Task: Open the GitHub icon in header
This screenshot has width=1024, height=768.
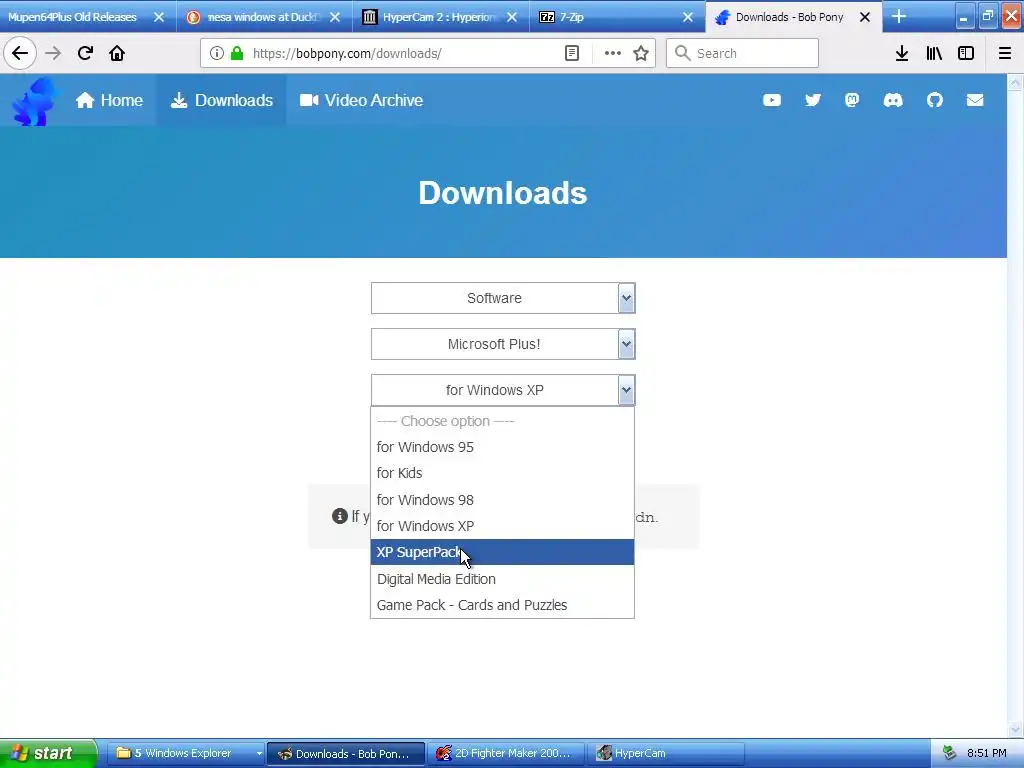Action: click(x=935, y=100)
